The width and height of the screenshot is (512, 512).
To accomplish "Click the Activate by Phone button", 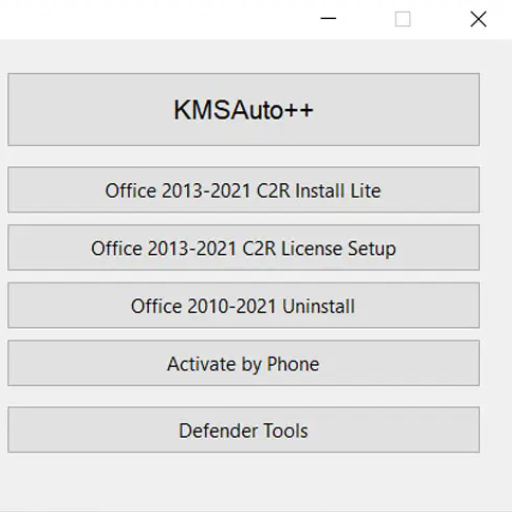I will 244,363.
